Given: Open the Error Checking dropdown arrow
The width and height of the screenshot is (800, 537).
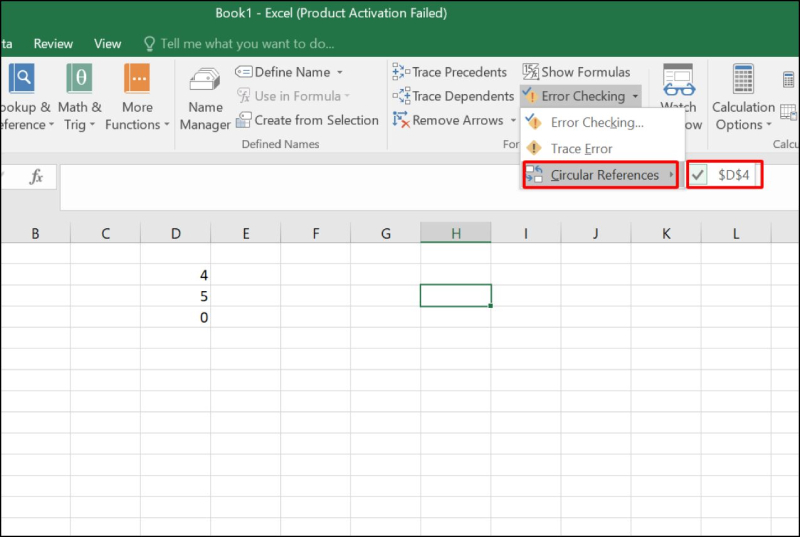Looking at the screenshot, I should pos(635,97).
